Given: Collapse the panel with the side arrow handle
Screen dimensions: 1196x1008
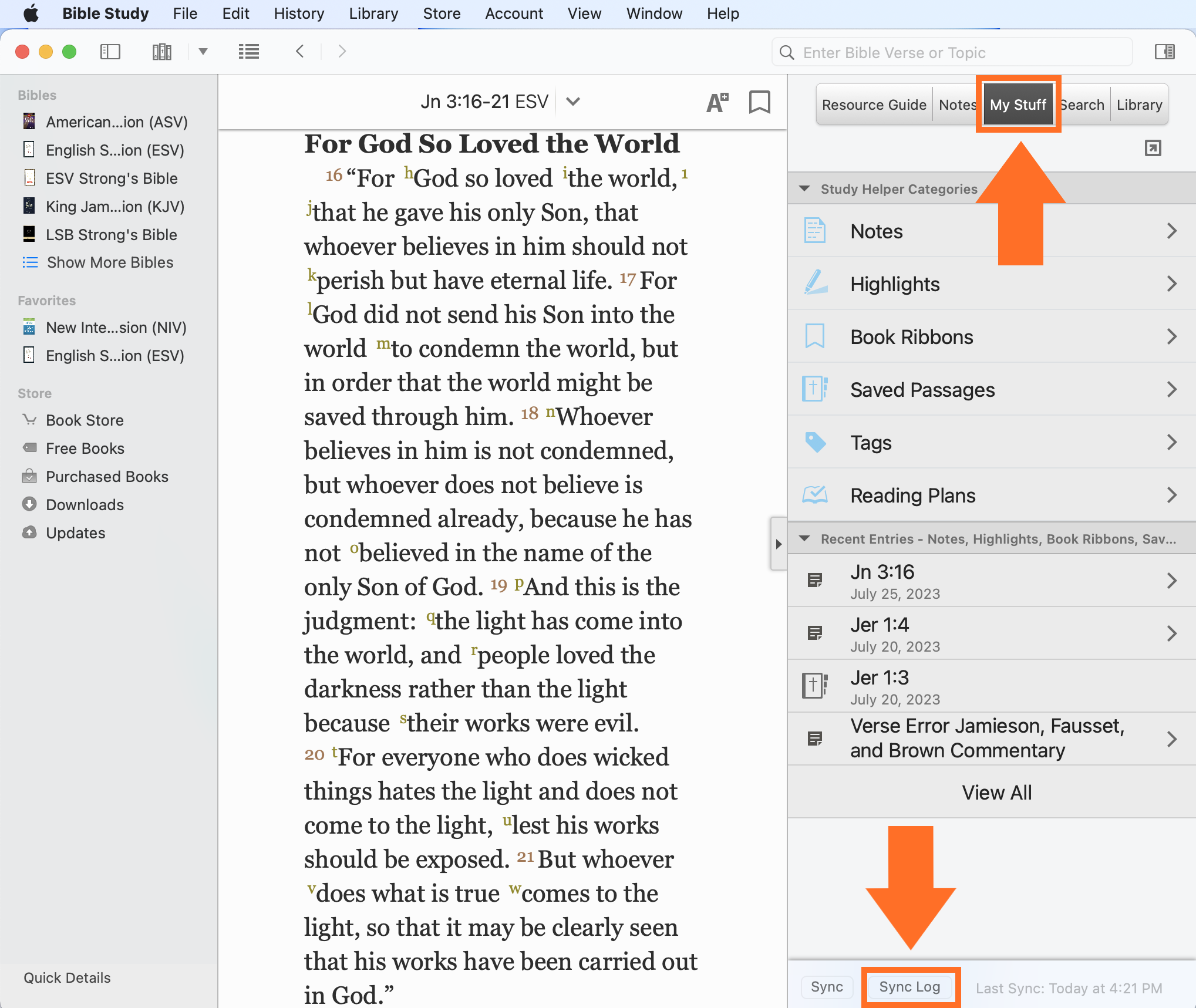Looking at the screenshot, I should tap(779, 544).
